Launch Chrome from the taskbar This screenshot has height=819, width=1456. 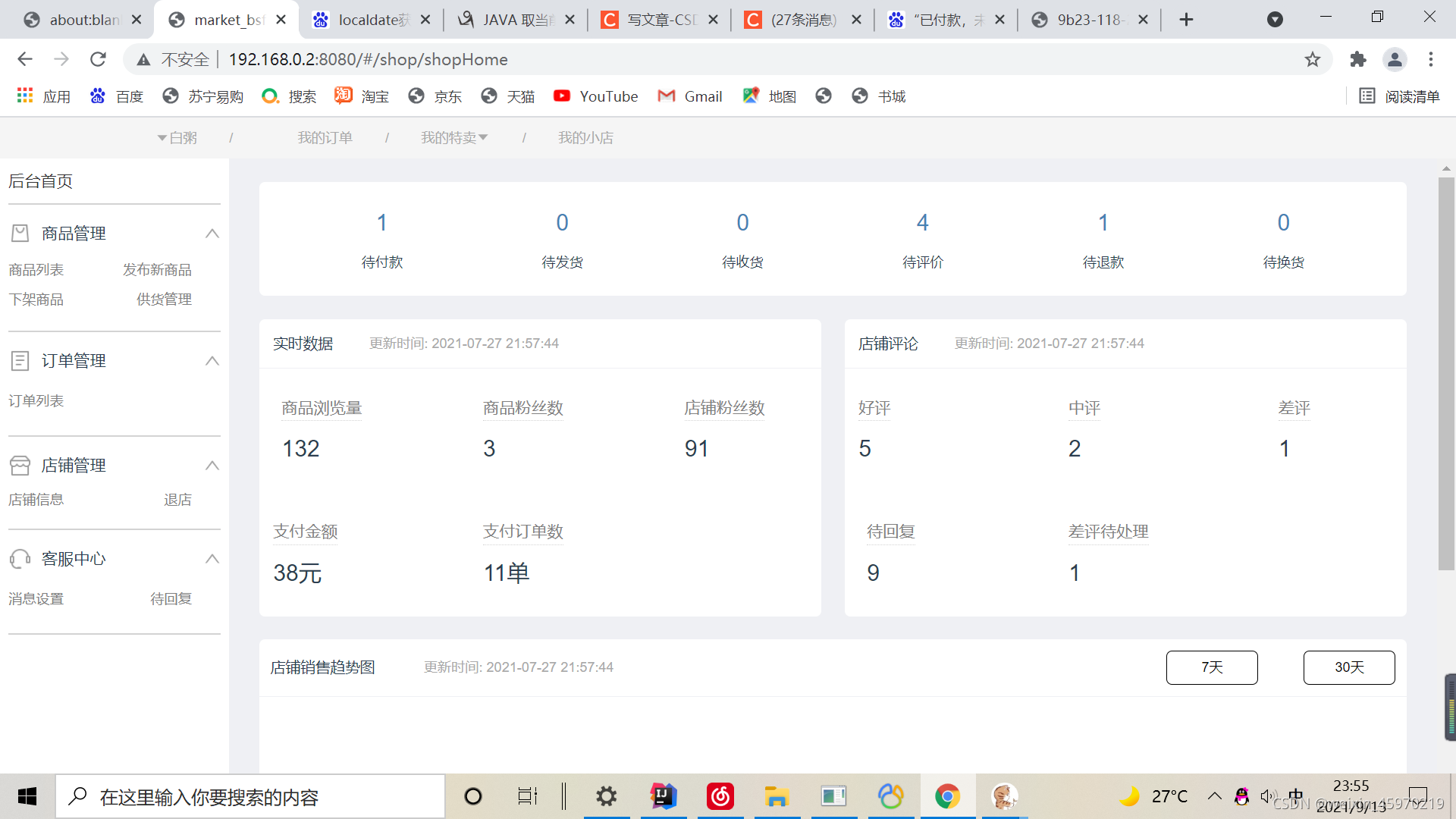click(x=947, y=796)
